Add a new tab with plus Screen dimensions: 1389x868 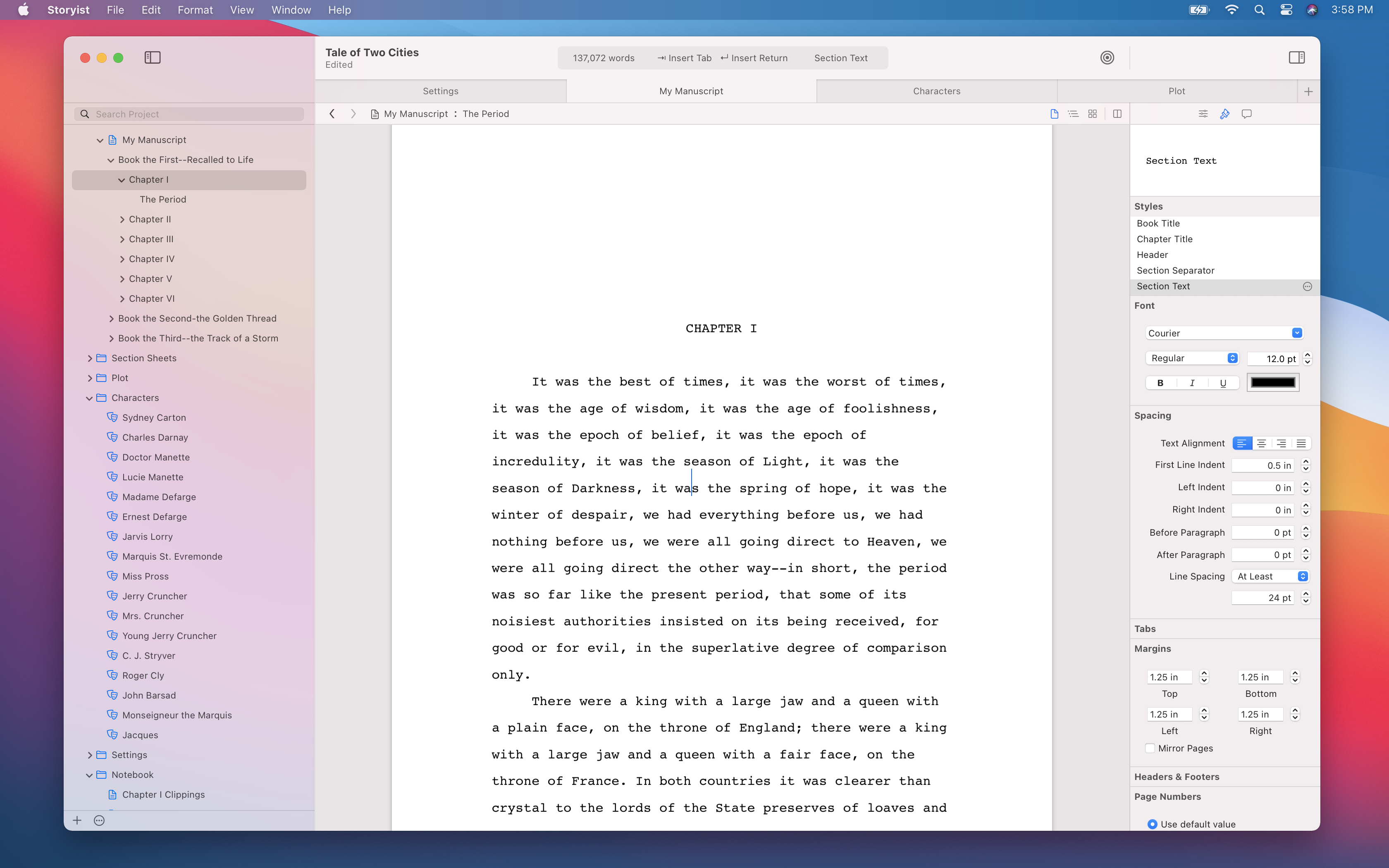[x=1309, y=91]
